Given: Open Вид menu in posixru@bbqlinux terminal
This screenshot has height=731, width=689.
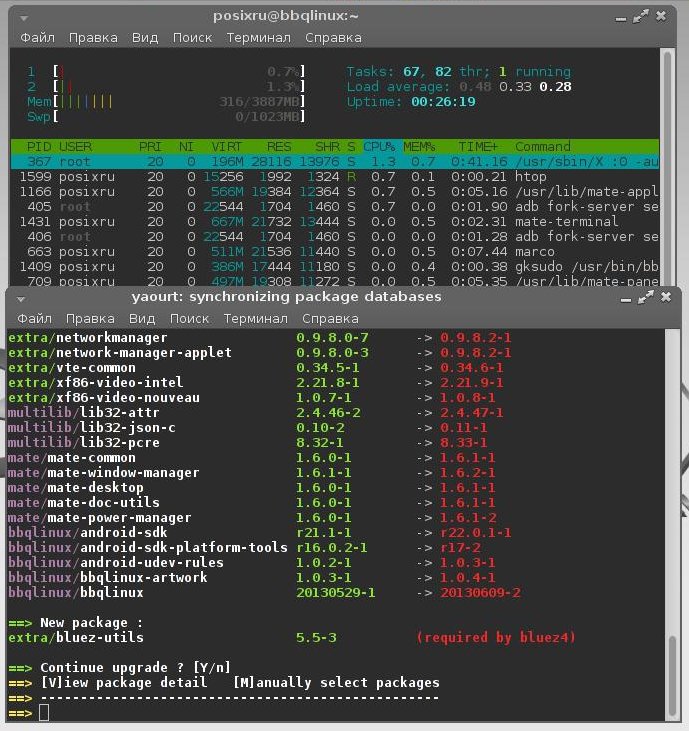Looking at the screenshot, I should tap(145, 38).
